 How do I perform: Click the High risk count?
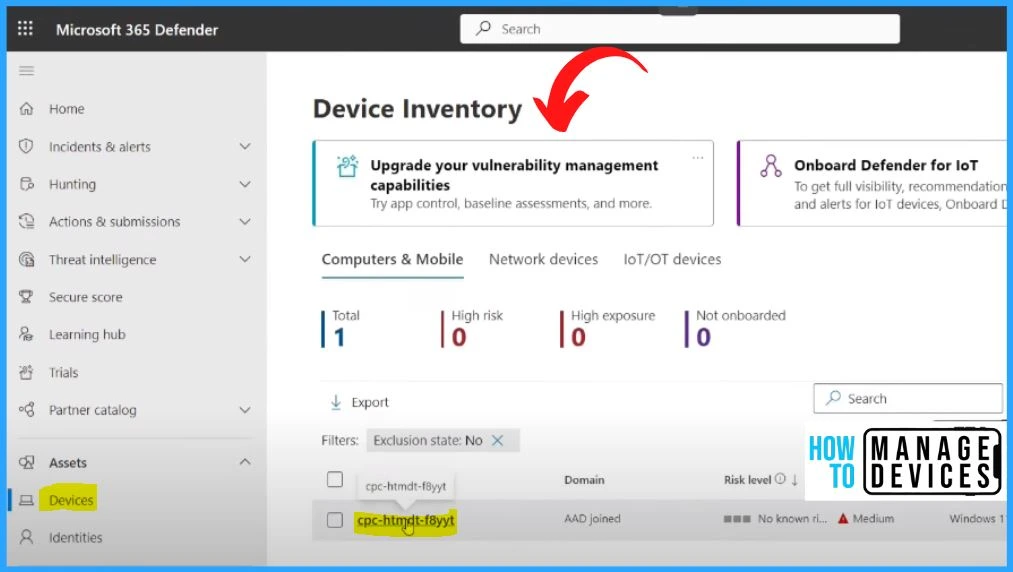472,329
